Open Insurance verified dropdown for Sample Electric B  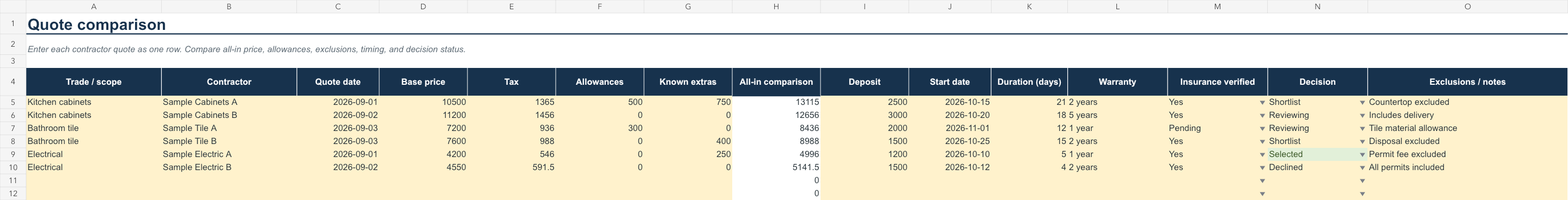pyautogui.click(x=1262, y=168)
